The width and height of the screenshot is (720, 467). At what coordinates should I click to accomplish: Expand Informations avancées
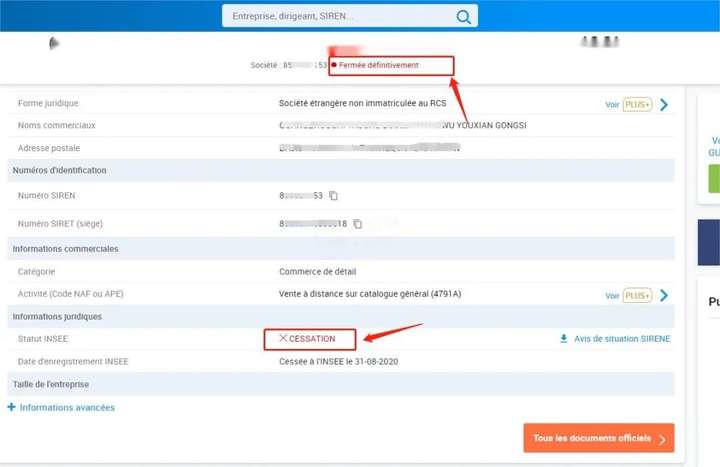(67, 407)
